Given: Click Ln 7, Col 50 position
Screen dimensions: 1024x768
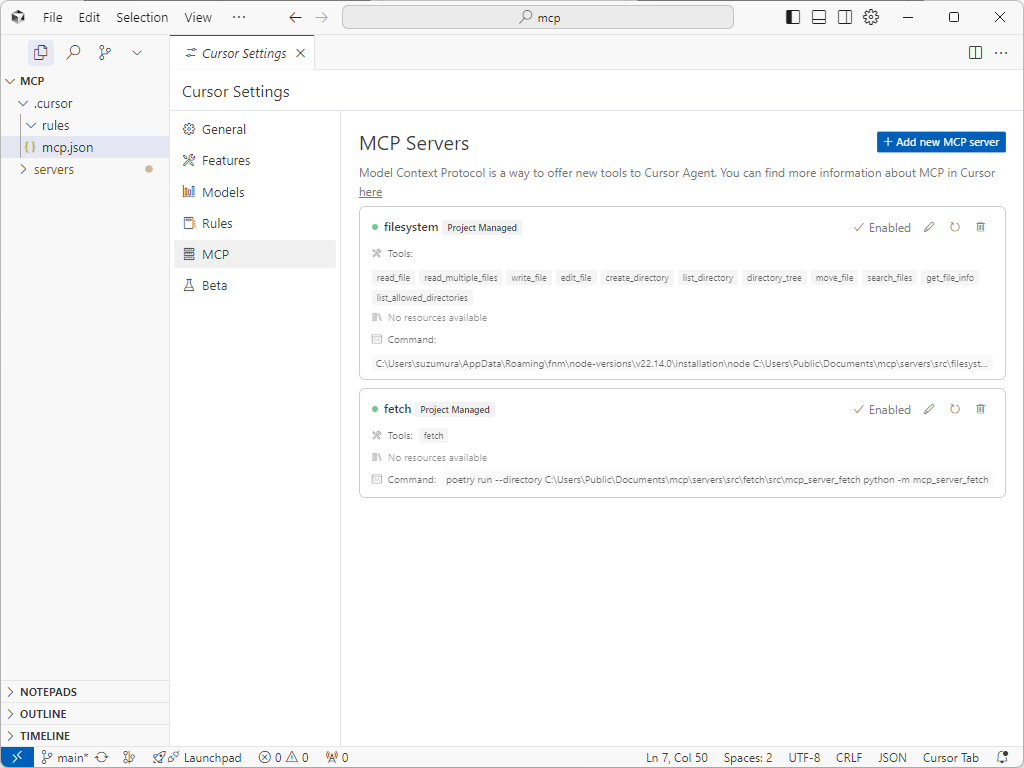Looking at the screenshot, I should pos(677,758).
